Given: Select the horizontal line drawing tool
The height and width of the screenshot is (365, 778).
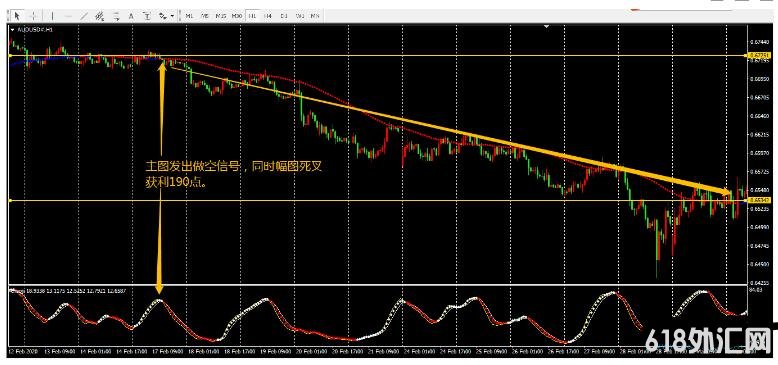Looking at the screenshot, I should pos(68,16).
